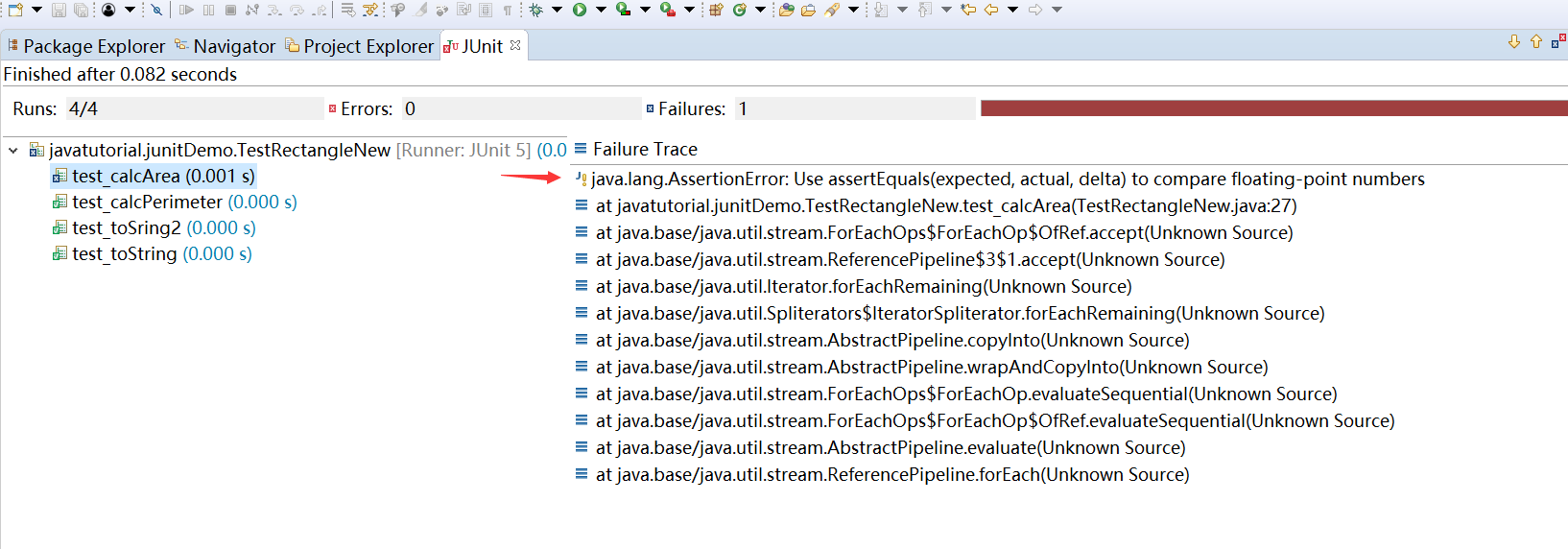Click the ReferencePipeline$3$1.accept trace line

click(x=900, y=259)
